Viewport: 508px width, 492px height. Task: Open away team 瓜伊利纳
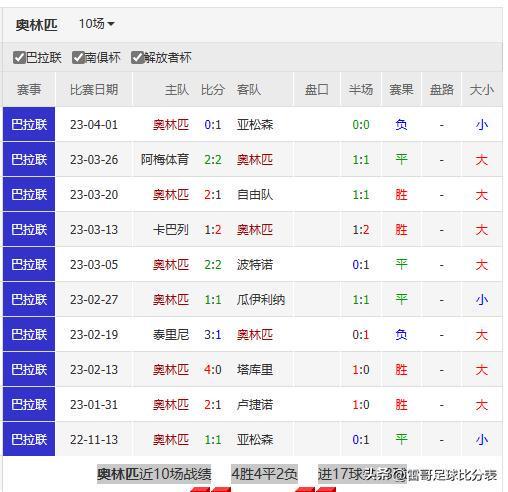click(261, 300)
